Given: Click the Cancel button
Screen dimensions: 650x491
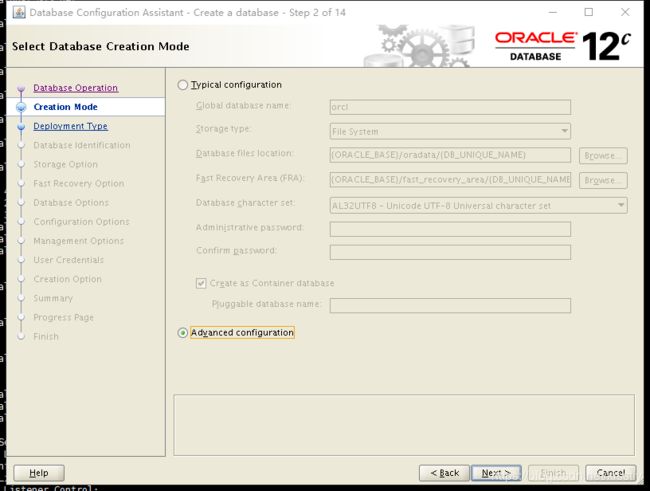Looking at the screenshot, I should [611, 473].
